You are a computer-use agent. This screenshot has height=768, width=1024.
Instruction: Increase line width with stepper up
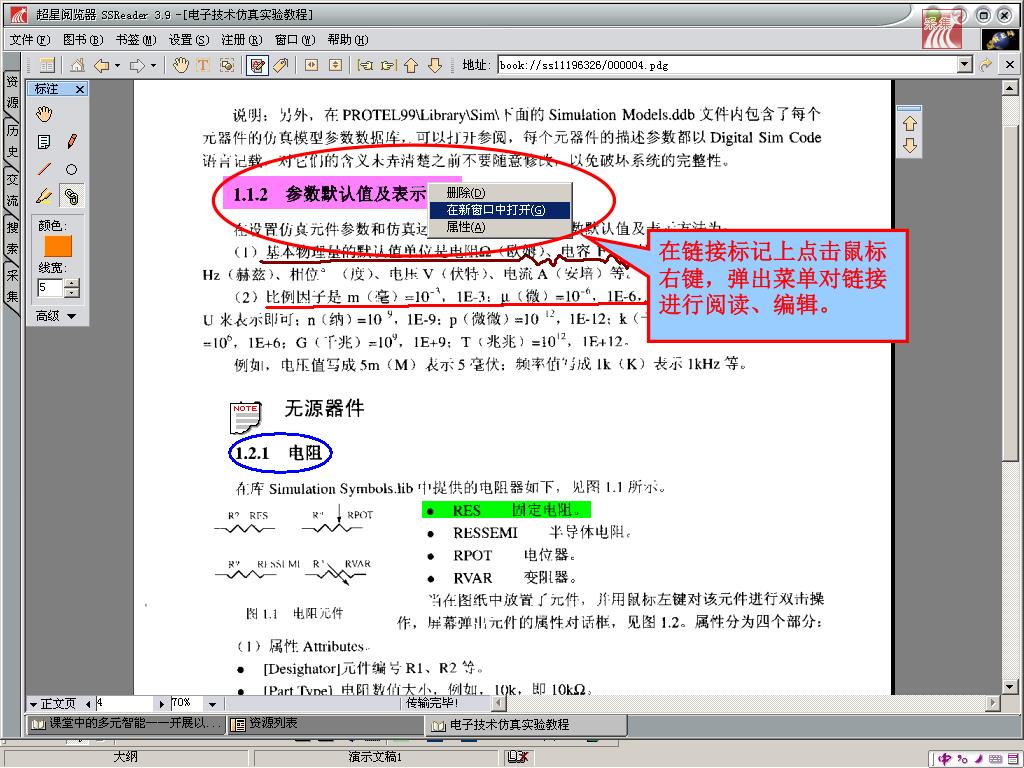[72, 283]
